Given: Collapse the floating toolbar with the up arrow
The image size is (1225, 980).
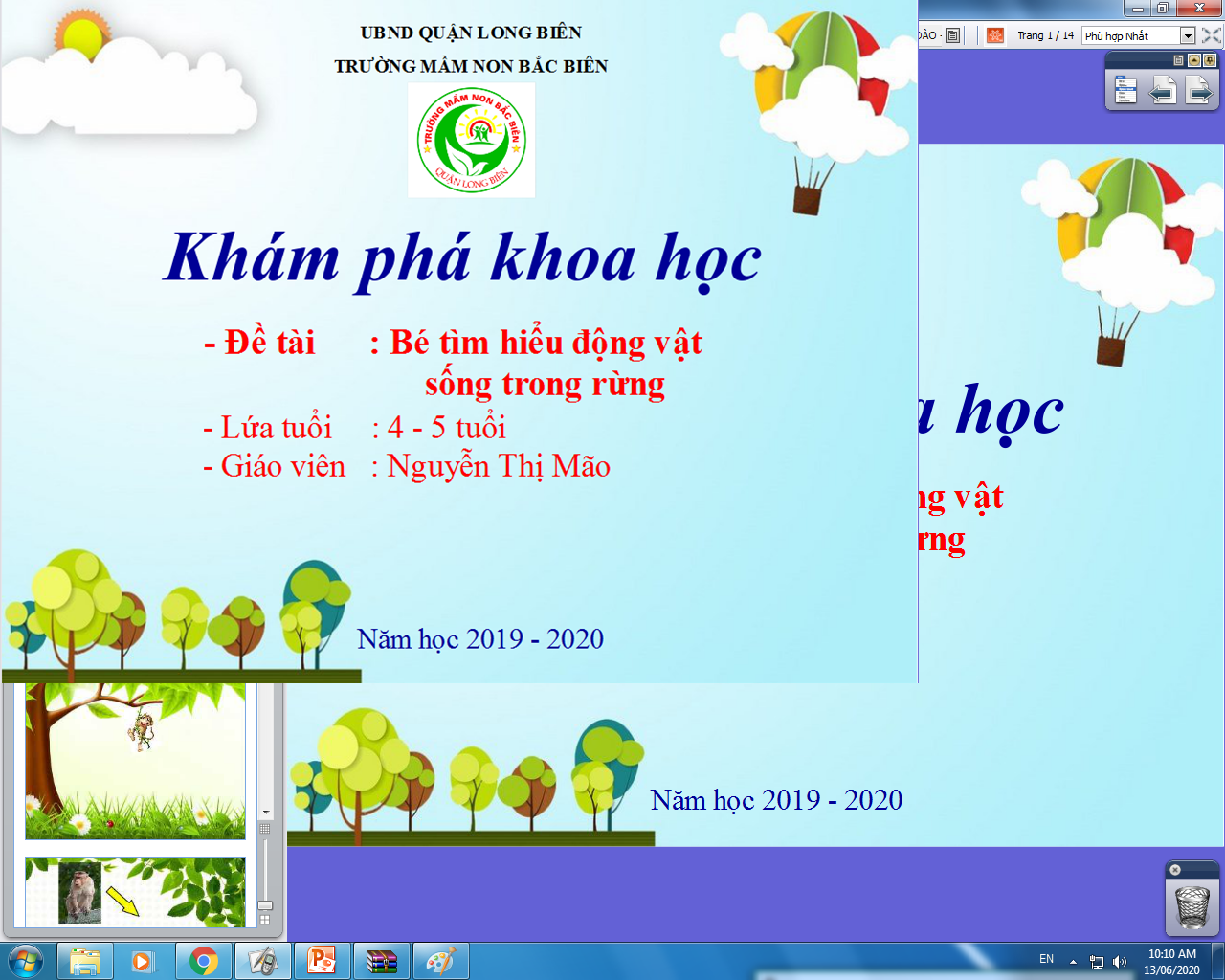Looking at the screenshot, I should (x=1194, y=60).
